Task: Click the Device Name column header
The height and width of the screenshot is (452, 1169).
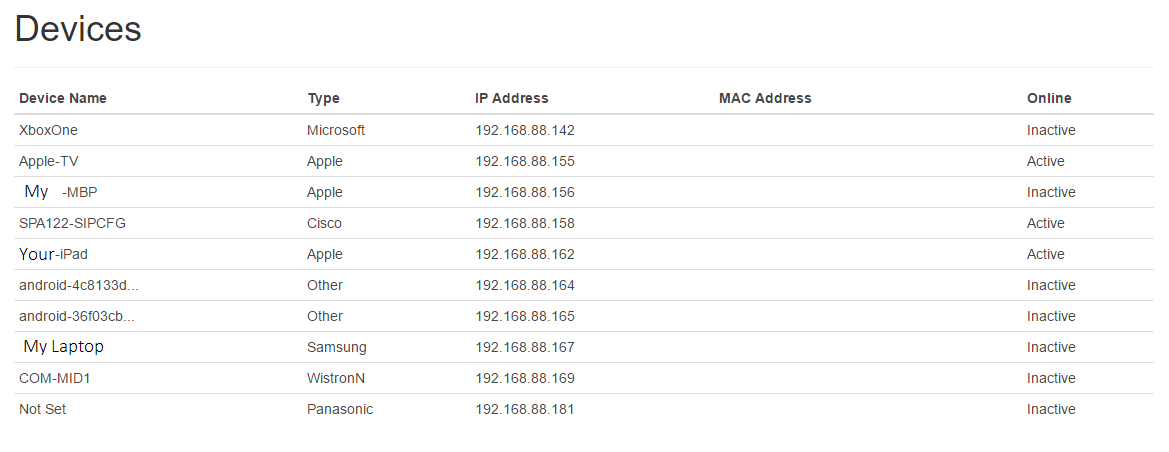Action: [63, 98]
